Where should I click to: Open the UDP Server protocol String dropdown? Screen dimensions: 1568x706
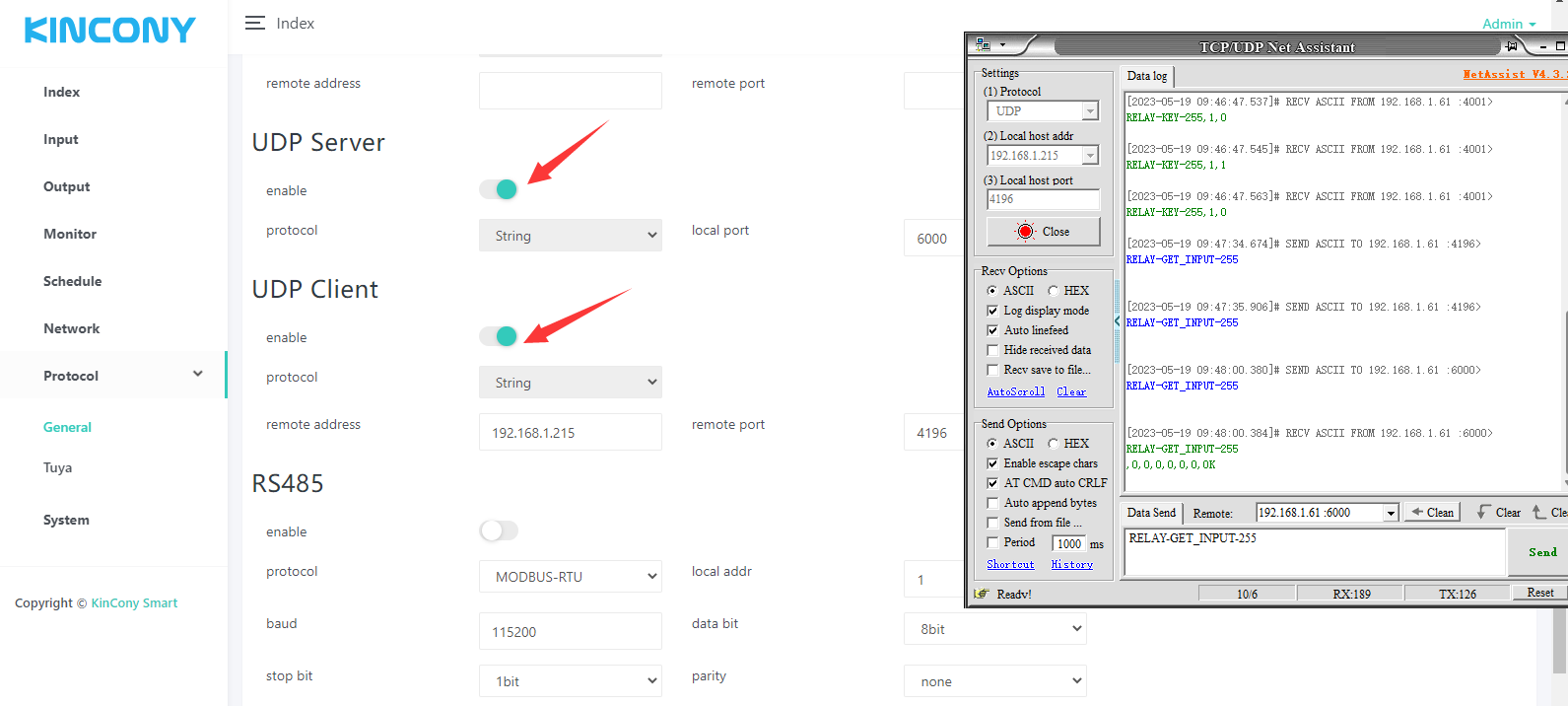pos(570,236)
